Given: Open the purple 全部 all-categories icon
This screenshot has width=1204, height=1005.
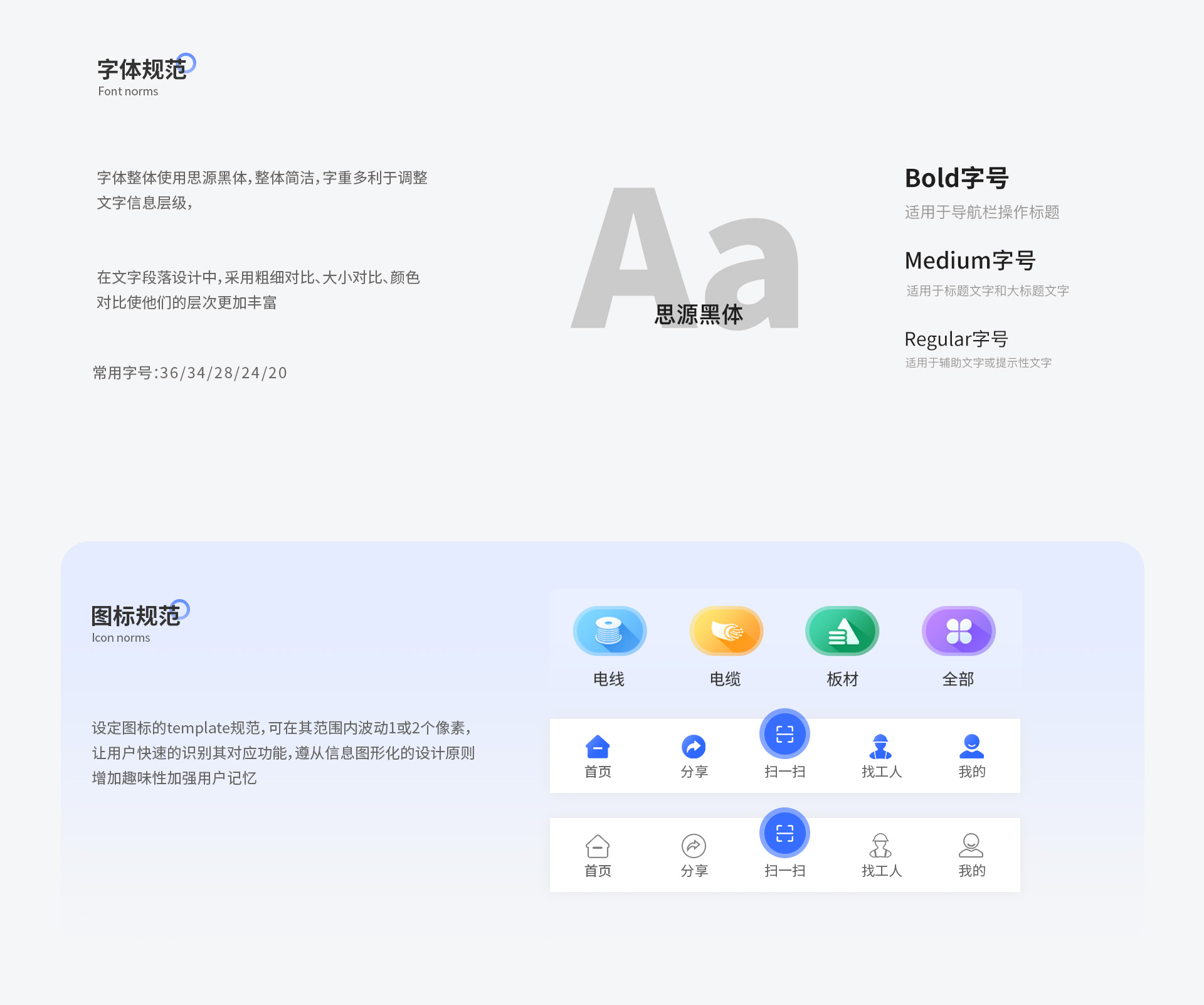Looking at the screenshot, I should [958, 631].
